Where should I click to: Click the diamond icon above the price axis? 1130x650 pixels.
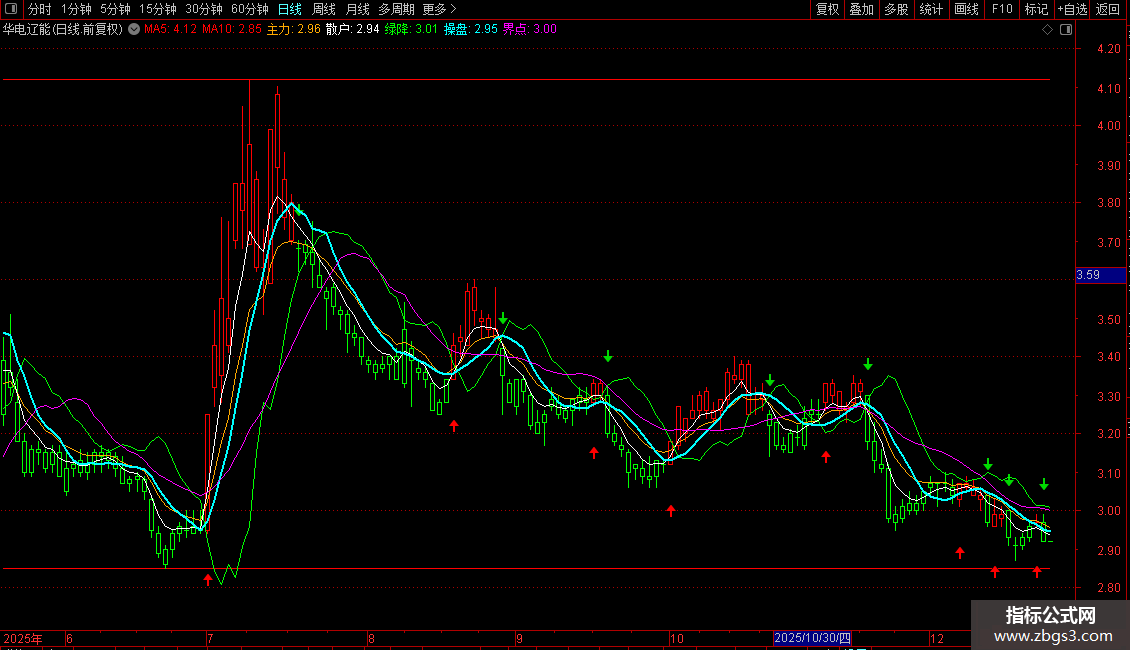(x=1047, y=30)
